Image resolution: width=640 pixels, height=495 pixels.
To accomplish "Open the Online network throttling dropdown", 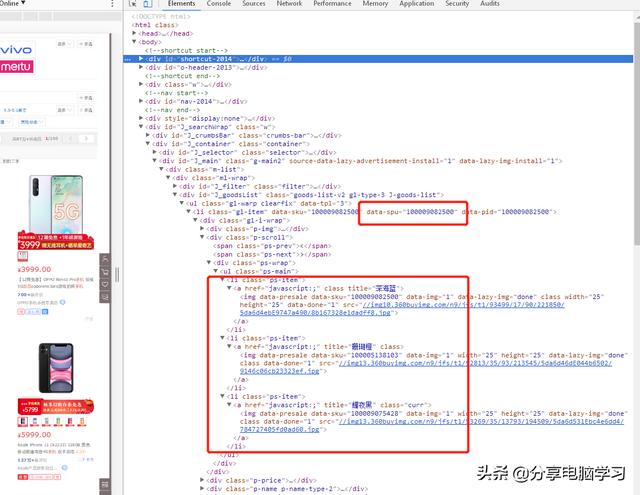I will tap(13, 3).
